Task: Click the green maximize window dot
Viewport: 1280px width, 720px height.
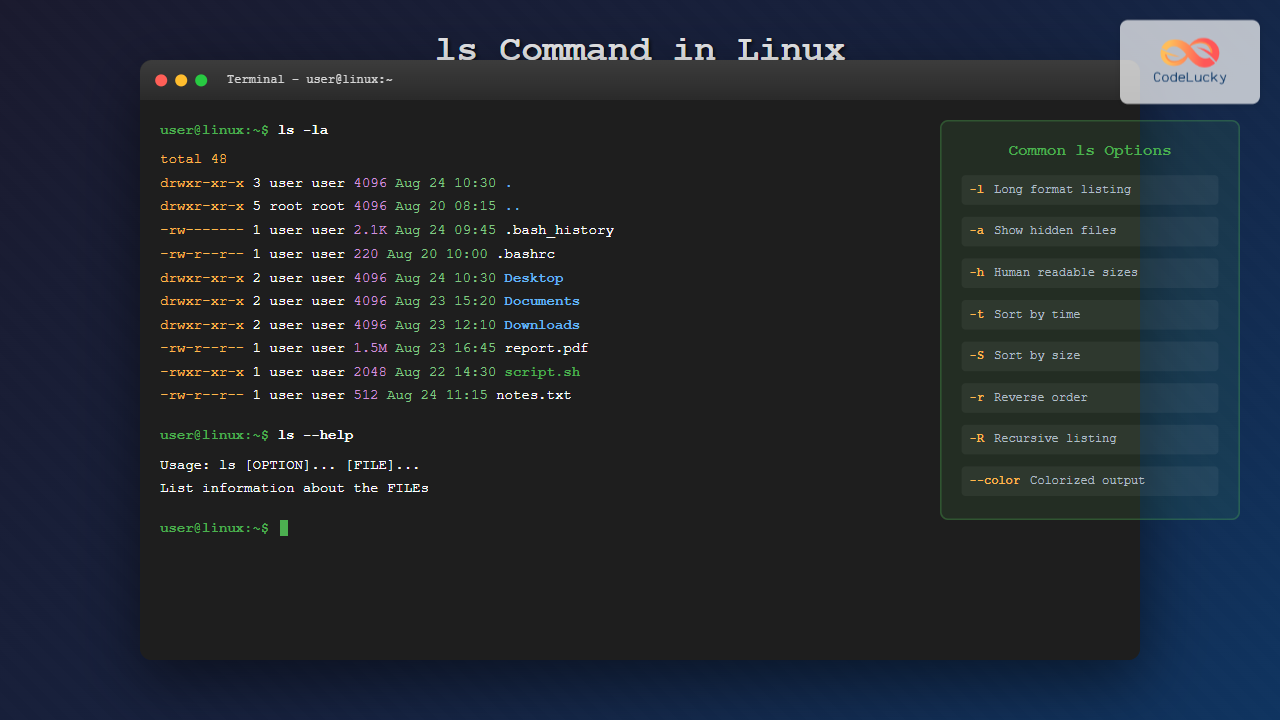Action: (201, 80)
